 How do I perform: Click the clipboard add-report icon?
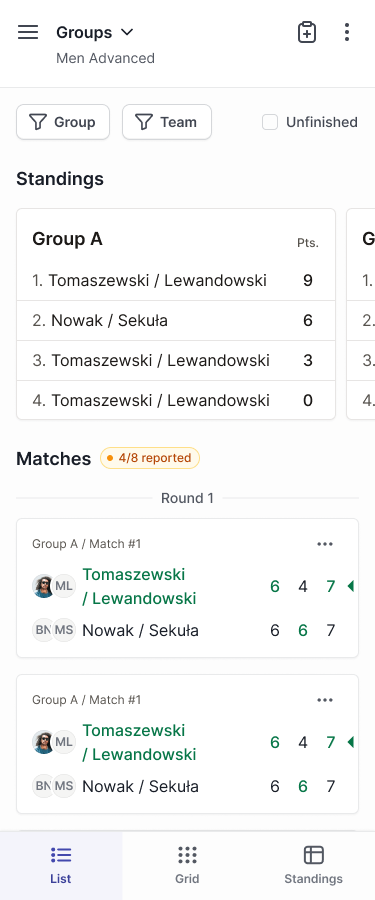pos(307,32)
